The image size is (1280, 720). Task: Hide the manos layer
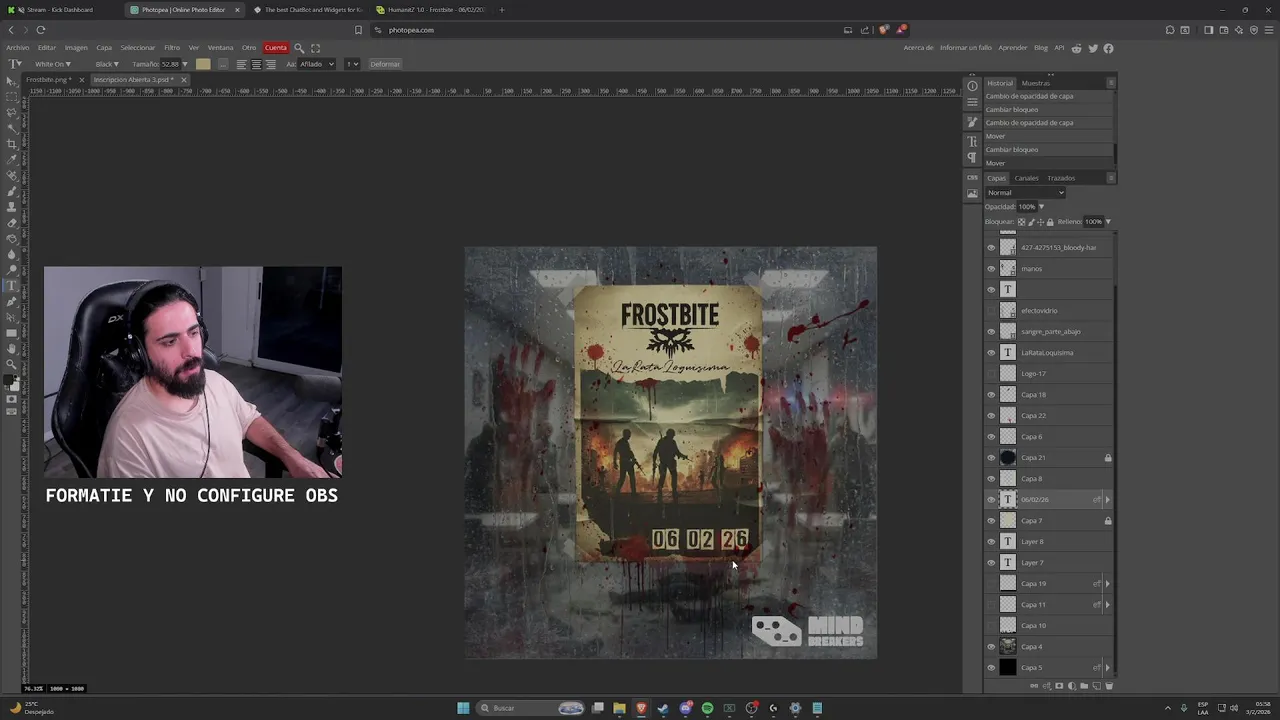point(991,269)
